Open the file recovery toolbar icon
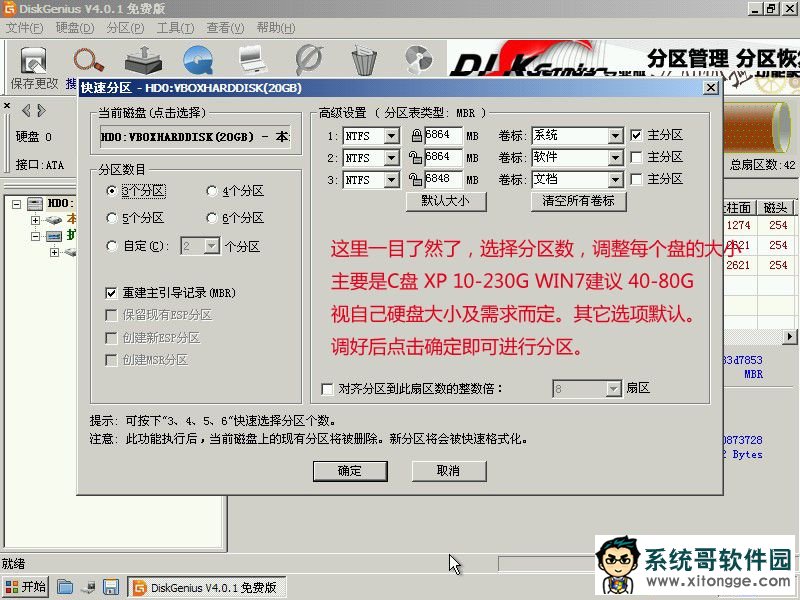 coord(143,60)
